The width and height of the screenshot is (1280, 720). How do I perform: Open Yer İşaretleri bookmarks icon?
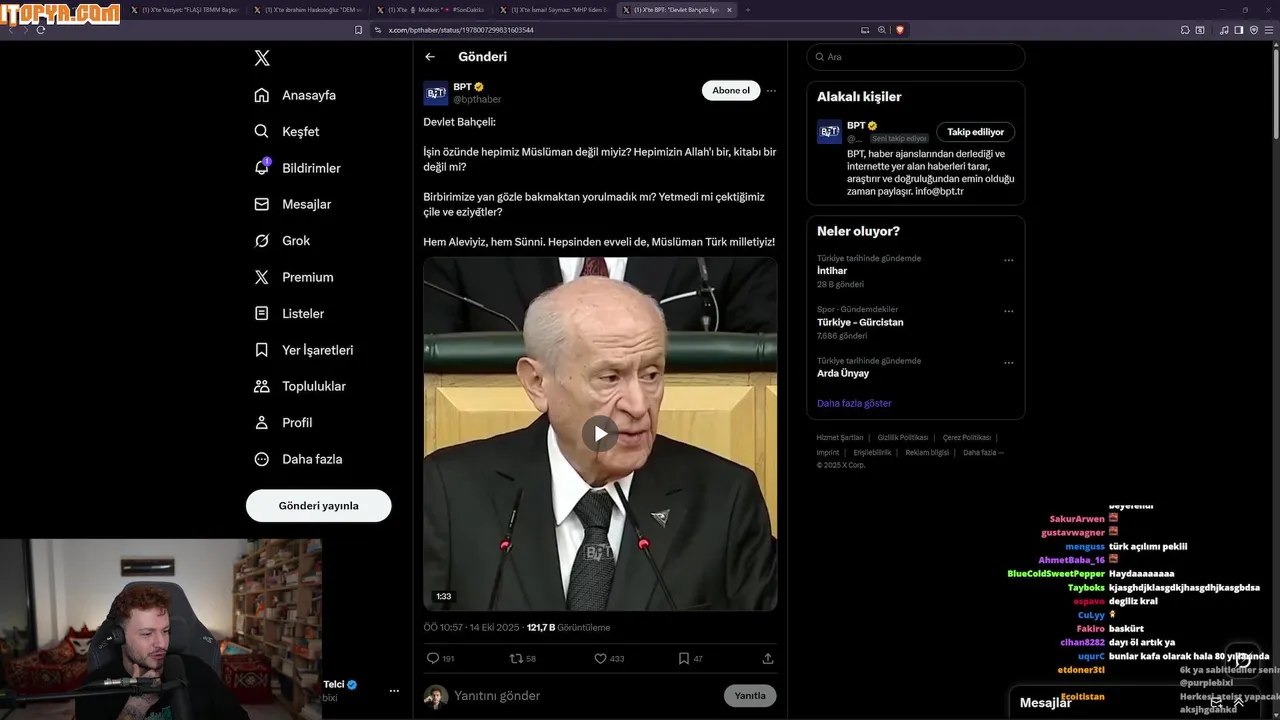262,350
